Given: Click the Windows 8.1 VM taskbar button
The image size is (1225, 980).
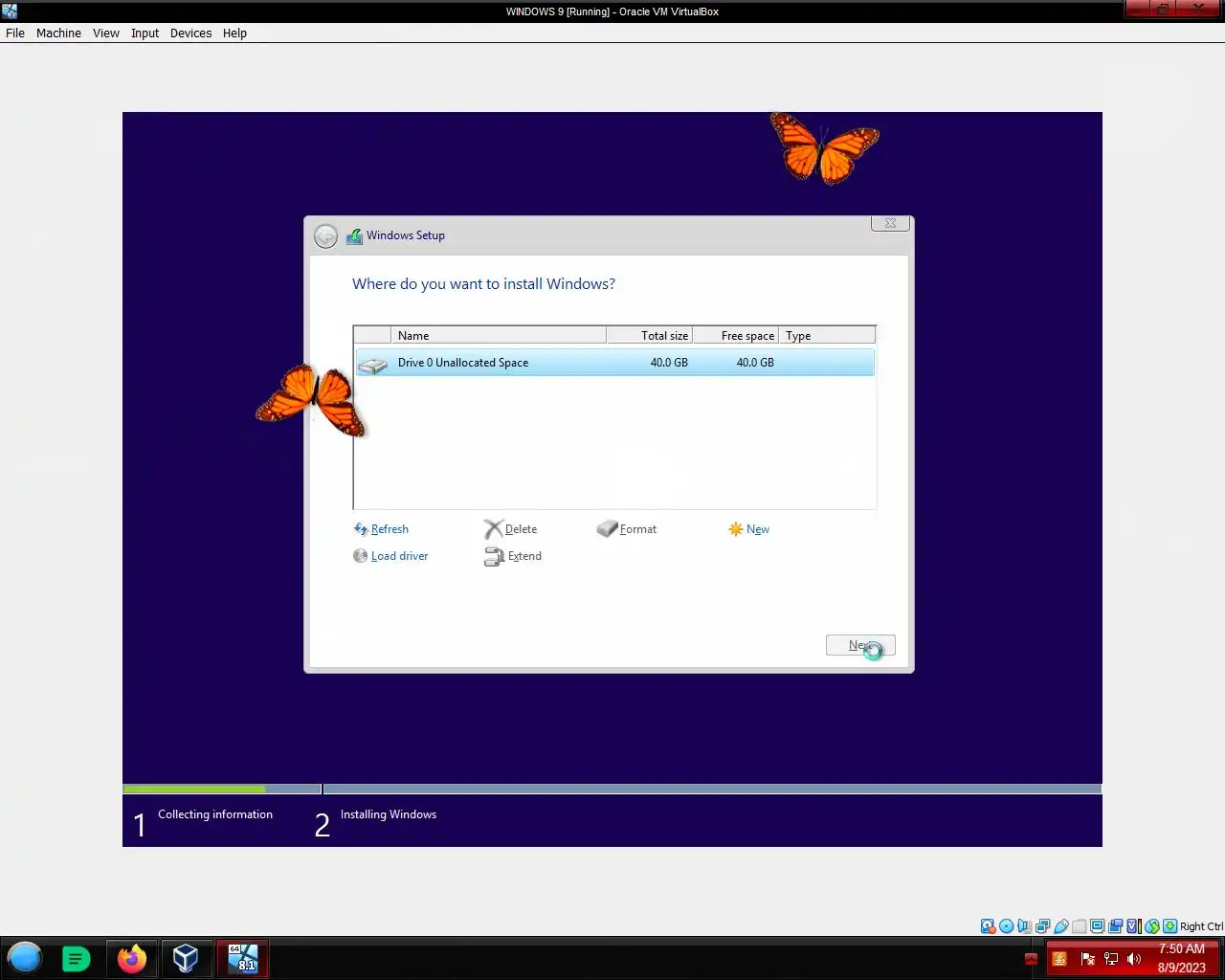Looking at the screenshot, I should (242, 958).
